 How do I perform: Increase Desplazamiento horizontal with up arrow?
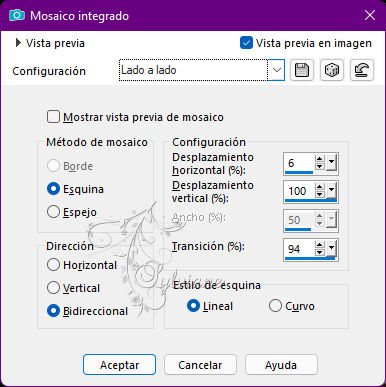pyautogui.click(x=319, y=159)
